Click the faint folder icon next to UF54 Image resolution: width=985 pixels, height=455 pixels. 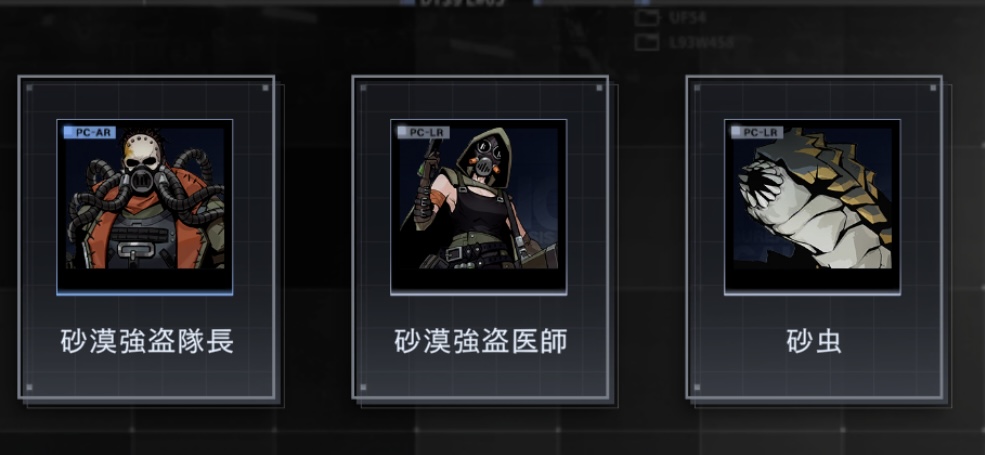tap(646, 18)
